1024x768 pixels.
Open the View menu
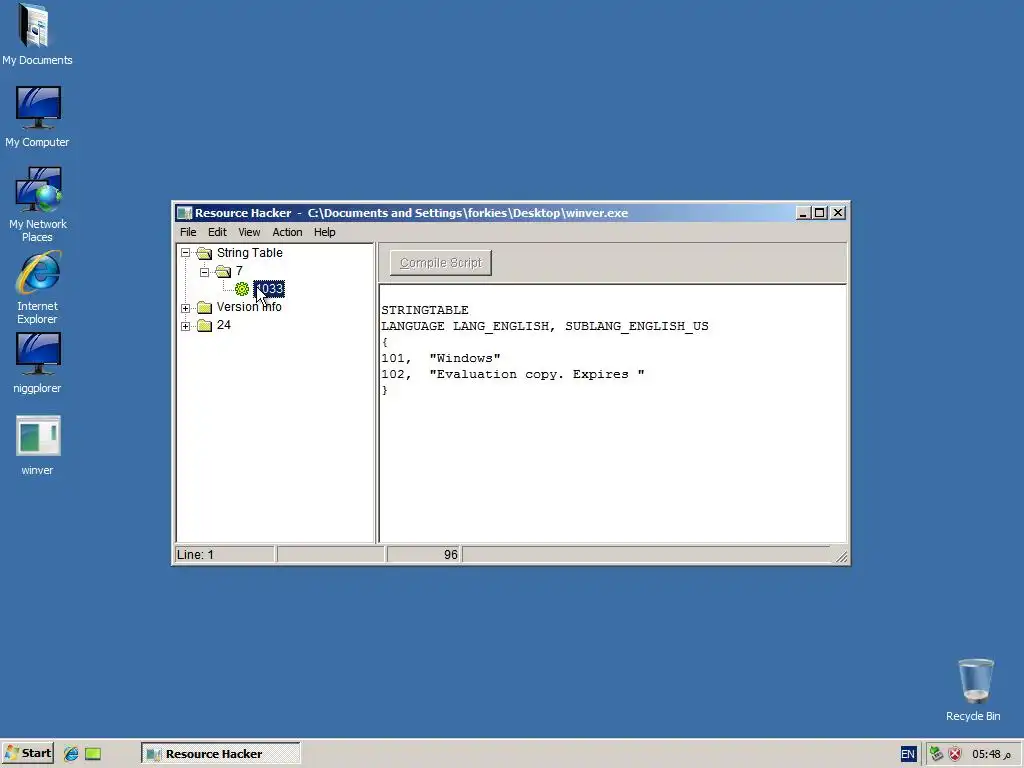[x=249, y=232]
